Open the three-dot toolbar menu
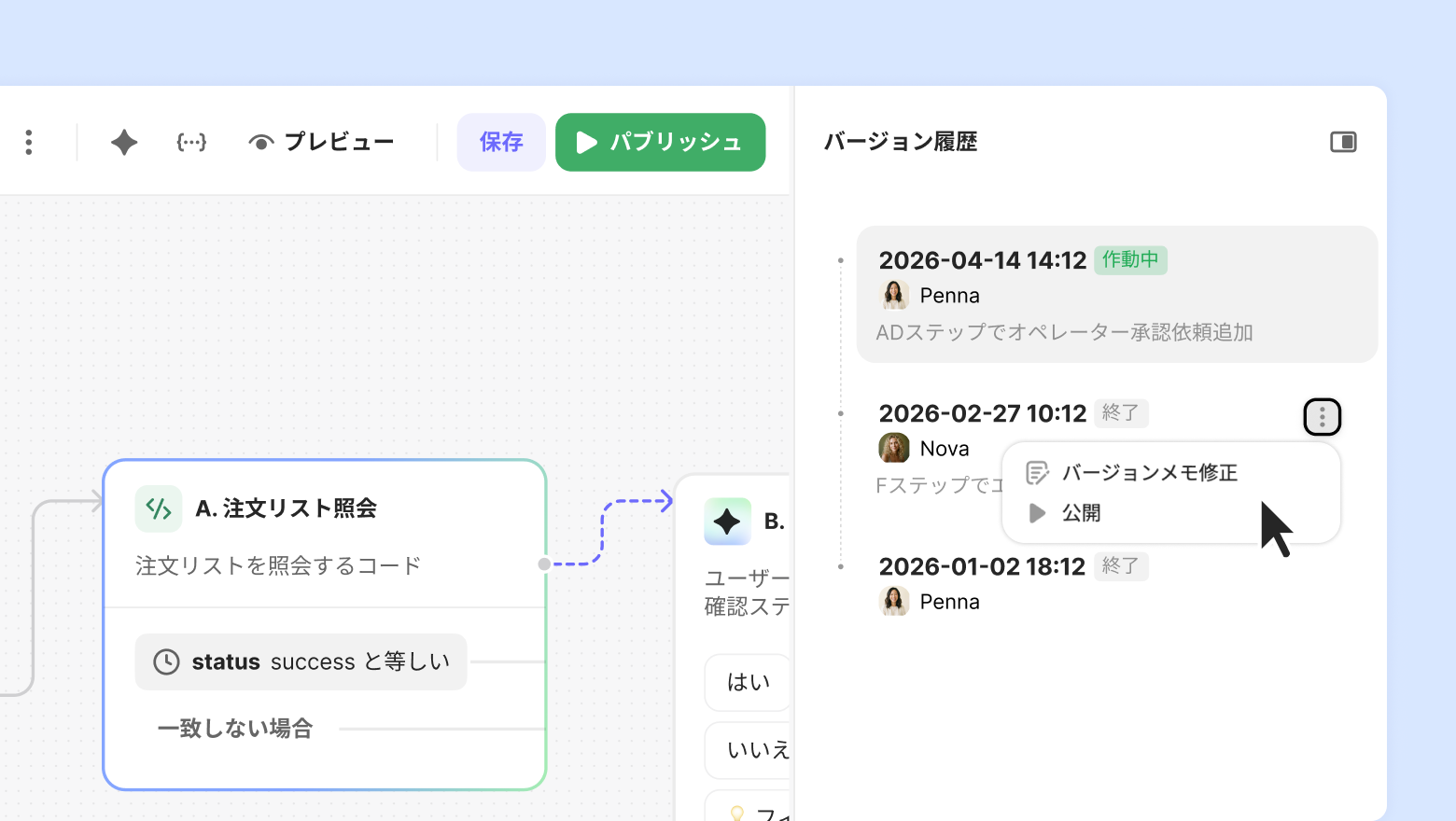The image size is (1456, 821). coord(29,142)
